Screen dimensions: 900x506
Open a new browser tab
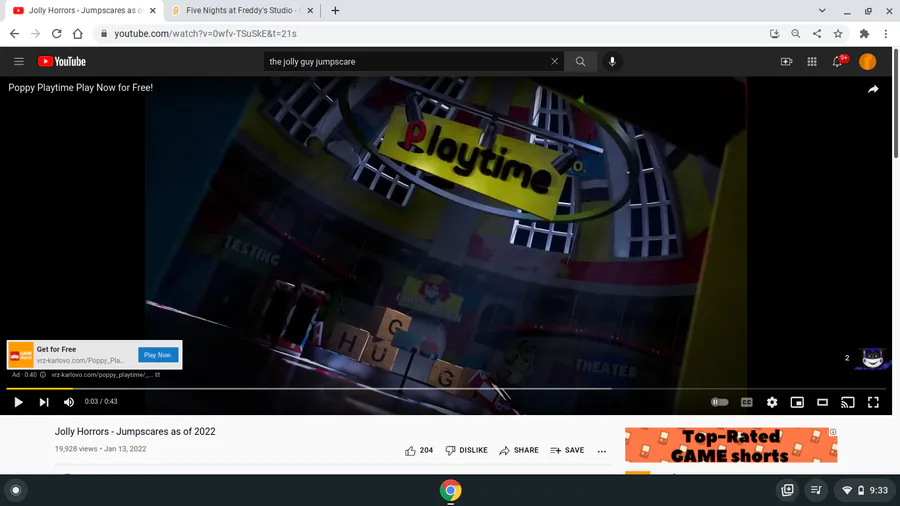[335, 10]
